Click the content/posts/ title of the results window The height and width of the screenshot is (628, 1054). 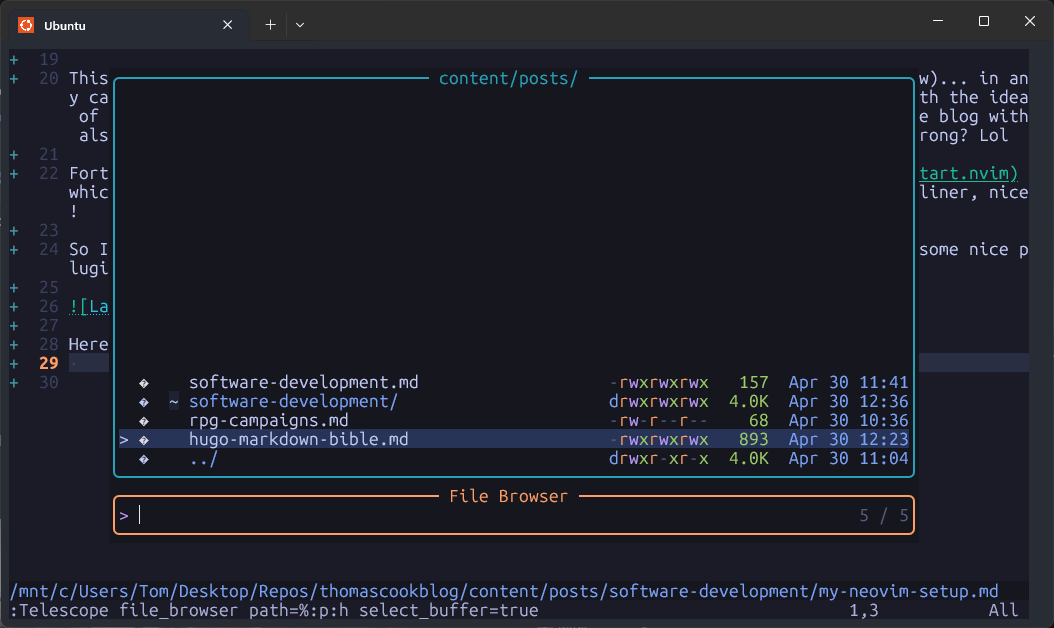[x=508, y=79]
